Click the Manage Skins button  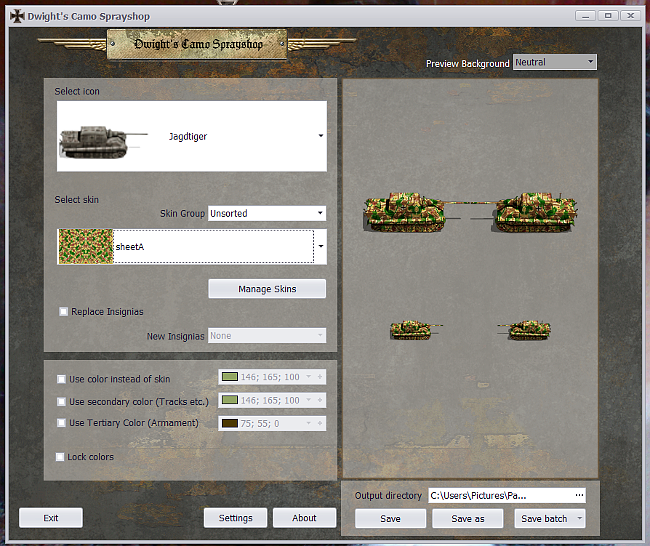267,289
